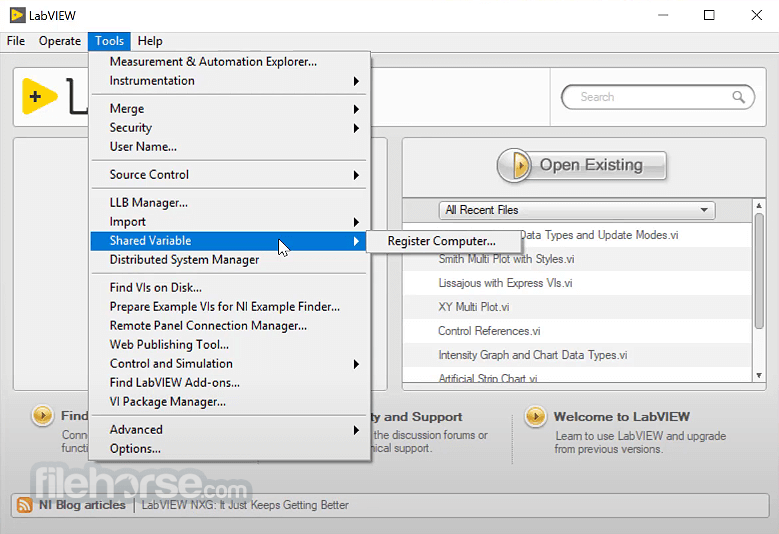
Task: Expand the Instrumentation submenu
Action: 229,80
